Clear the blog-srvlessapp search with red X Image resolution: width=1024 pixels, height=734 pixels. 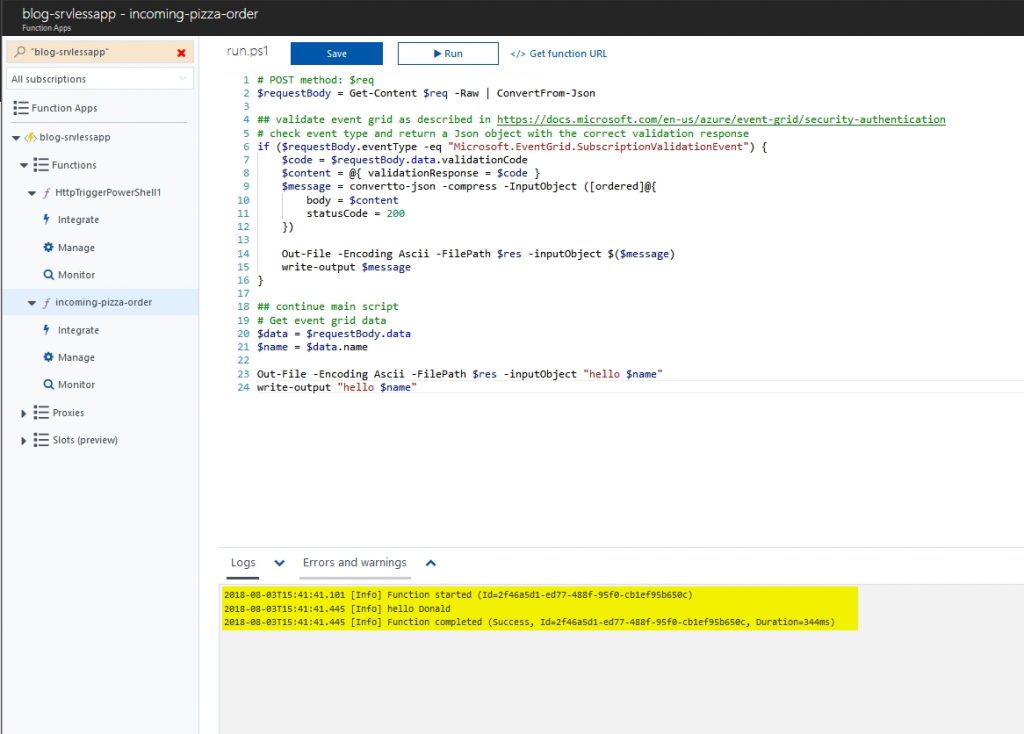pyautogui.click(x=182, y=53)
